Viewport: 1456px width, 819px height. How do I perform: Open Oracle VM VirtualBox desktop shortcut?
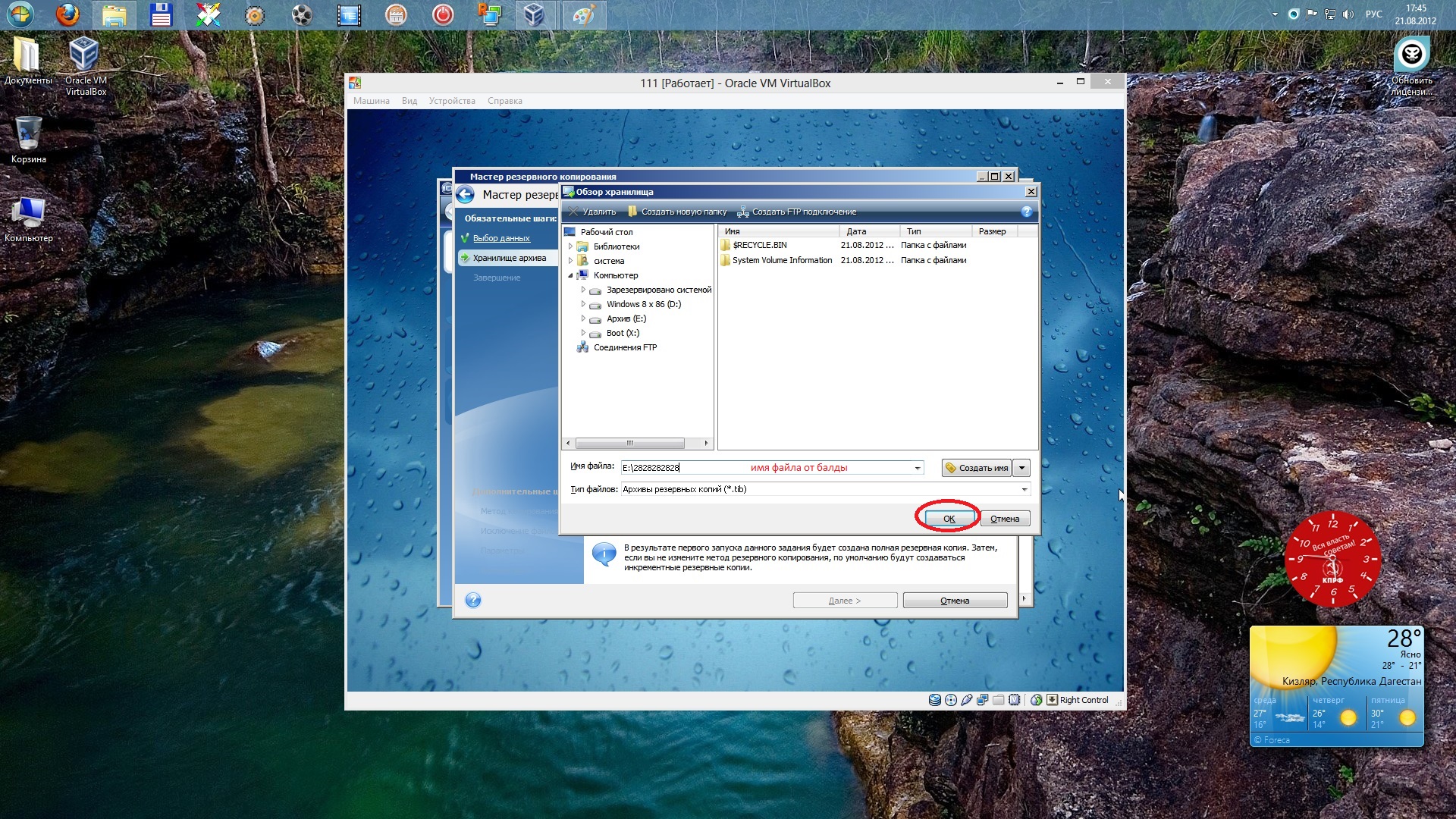[x=85, y=67]
